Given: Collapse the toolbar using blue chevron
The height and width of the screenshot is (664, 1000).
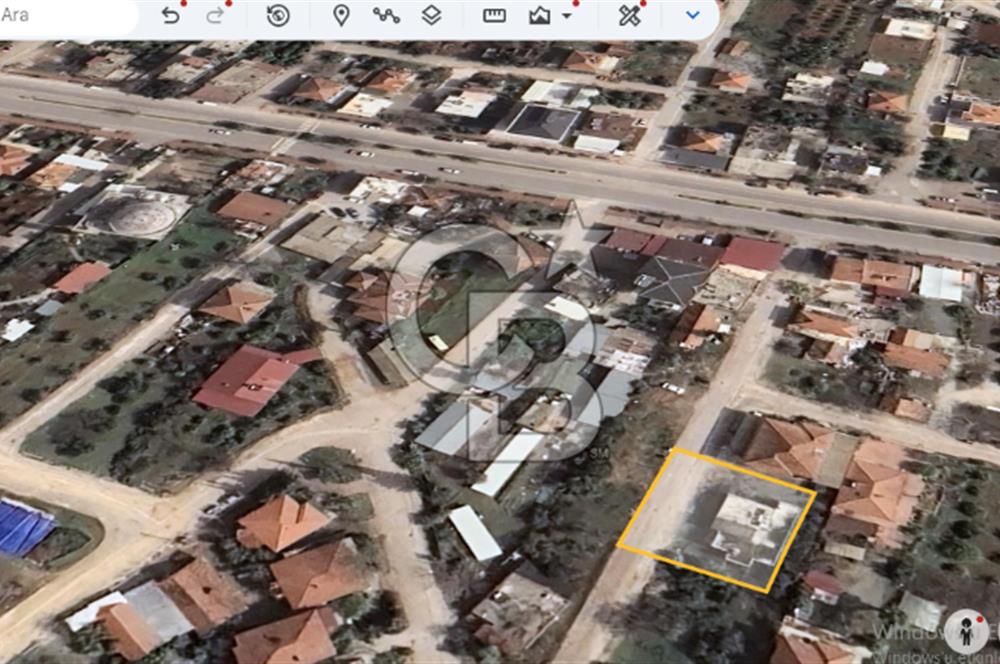Looking at the screenshot, I should point(692,15).
